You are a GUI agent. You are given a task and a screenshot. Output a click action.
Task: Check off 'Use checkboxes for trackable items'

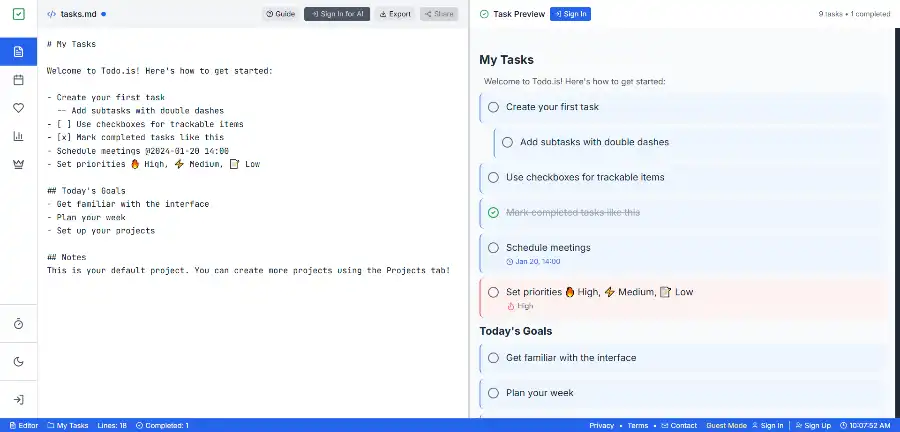(493, 177)
